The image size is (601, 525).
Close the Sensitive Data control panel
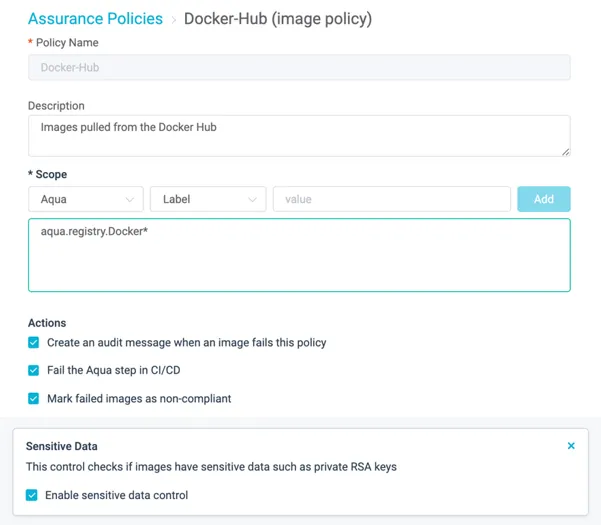tap(571, 446)
